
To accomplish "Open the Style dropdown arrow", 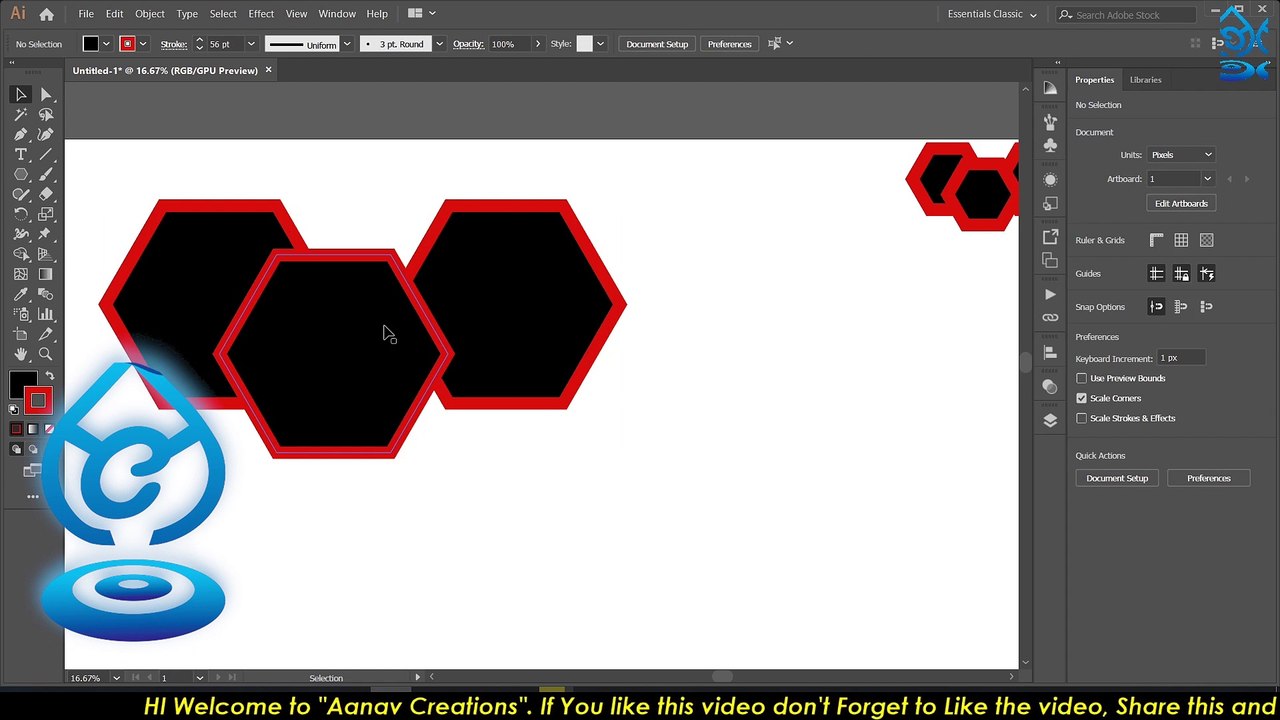I will 600,44.
